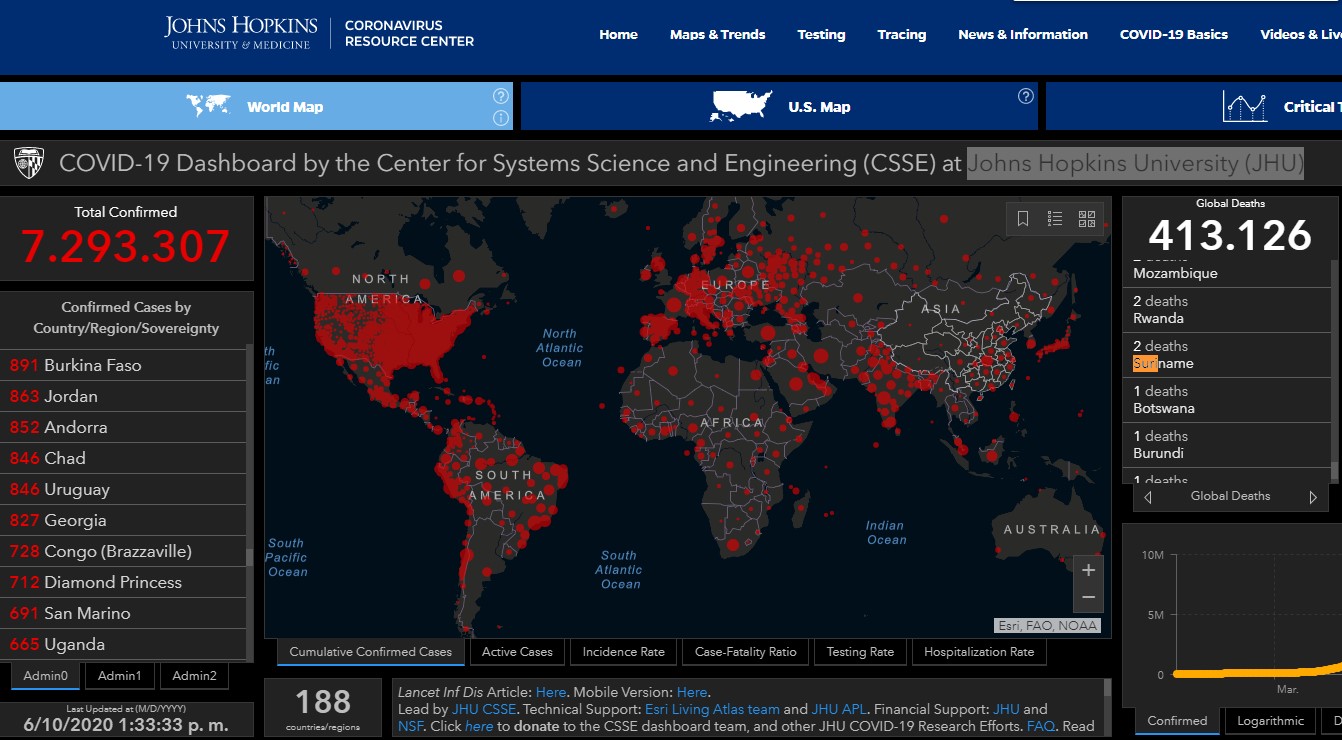Switch to the U.S. Map tab
This screenshot has height=740, width=1342.
tap(779, 106)
